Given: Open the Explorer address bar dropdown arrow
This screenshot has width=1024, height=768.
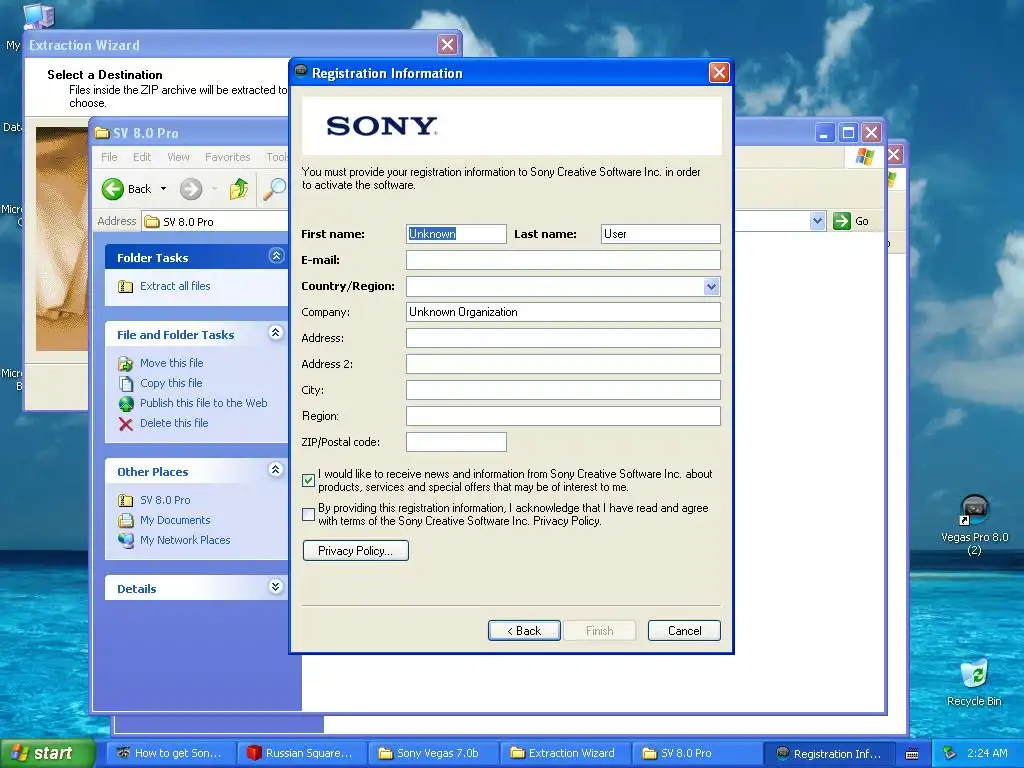Looking at the screenshot, I should [817, 221].
